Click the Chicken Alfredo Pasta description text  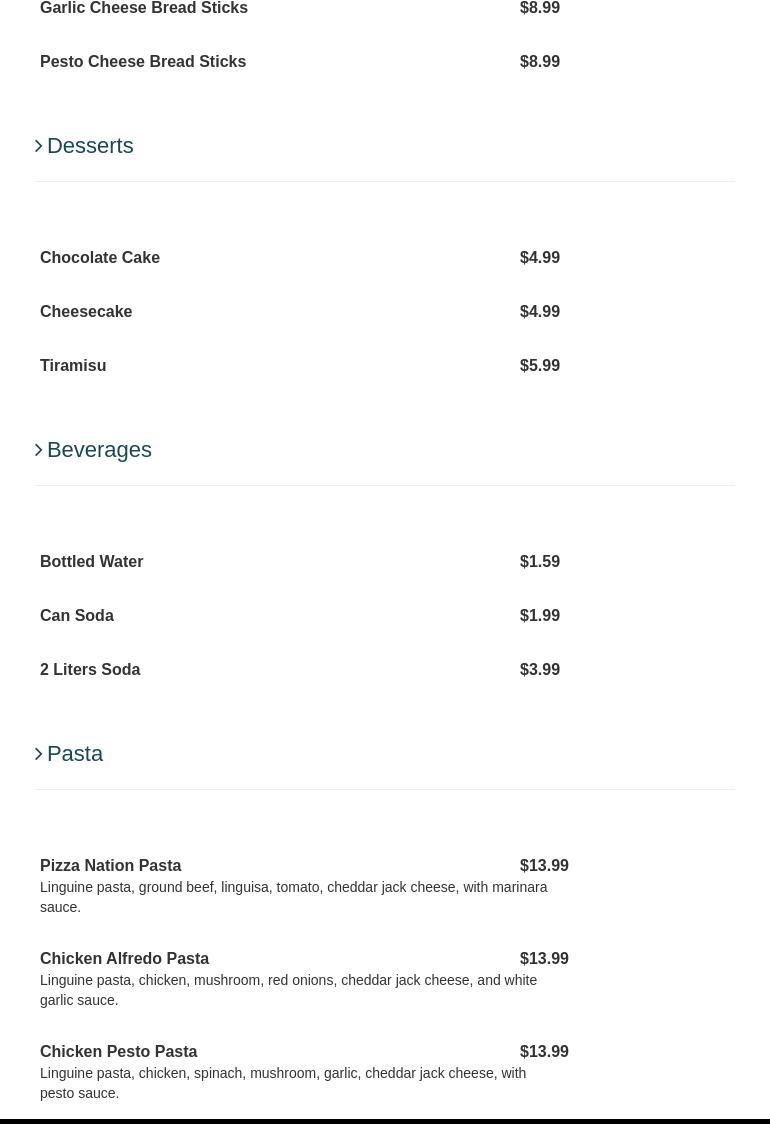tap(288, 990)
